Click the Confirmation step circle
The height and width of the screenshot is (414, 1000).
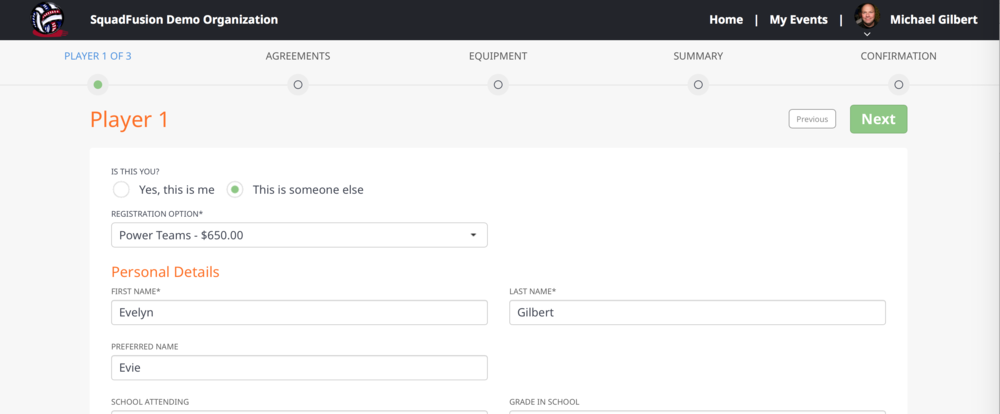click(898, 85)
